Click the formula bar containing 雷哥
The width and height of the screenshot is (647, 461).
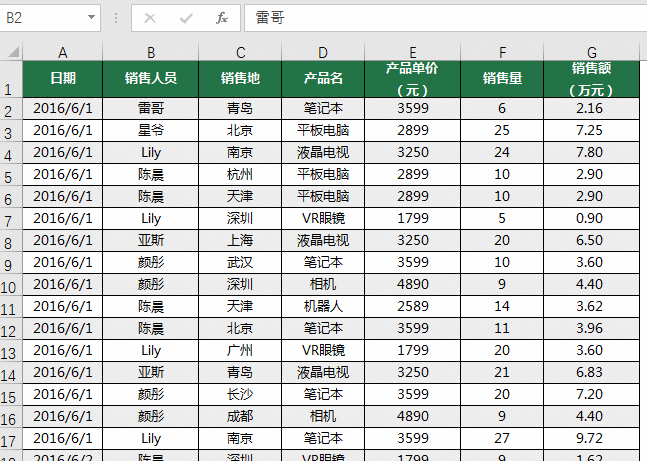tap(440, 18)
